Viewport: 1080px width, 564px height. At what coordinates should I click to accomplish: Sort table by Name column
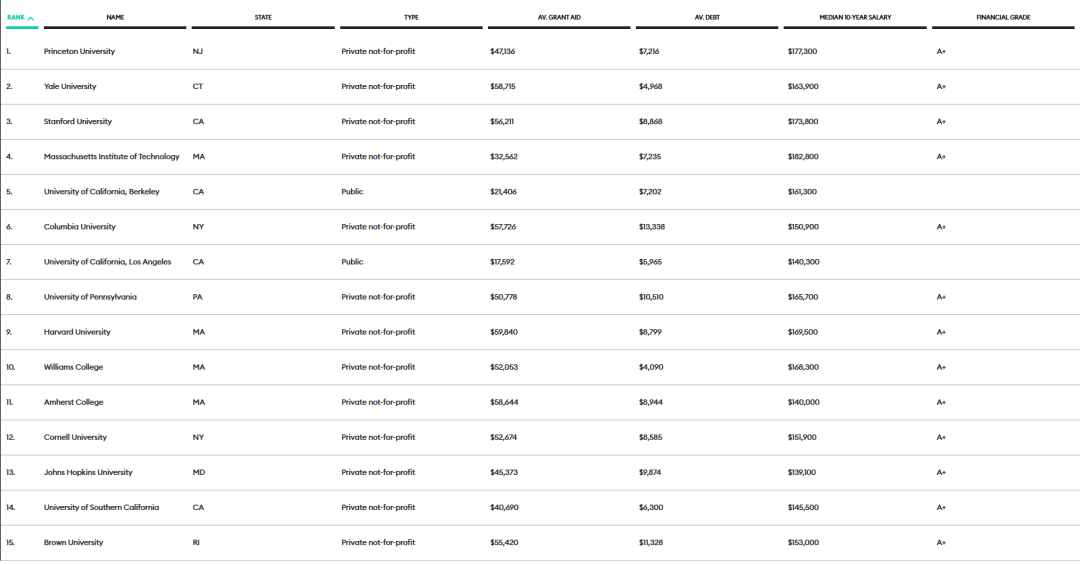click(x=115, y=17)
